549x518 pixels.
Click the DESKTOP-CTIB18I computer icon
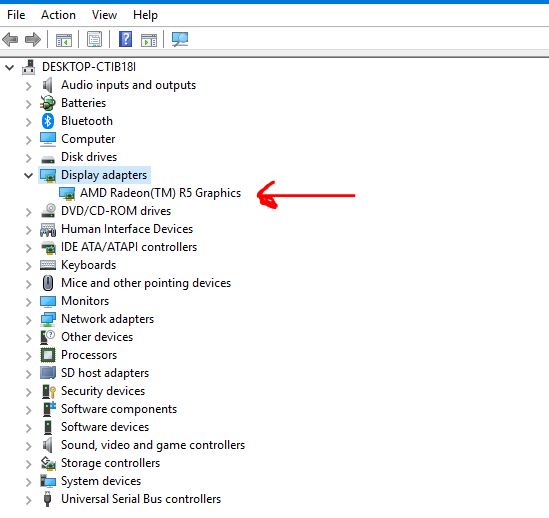coord(28,67)
